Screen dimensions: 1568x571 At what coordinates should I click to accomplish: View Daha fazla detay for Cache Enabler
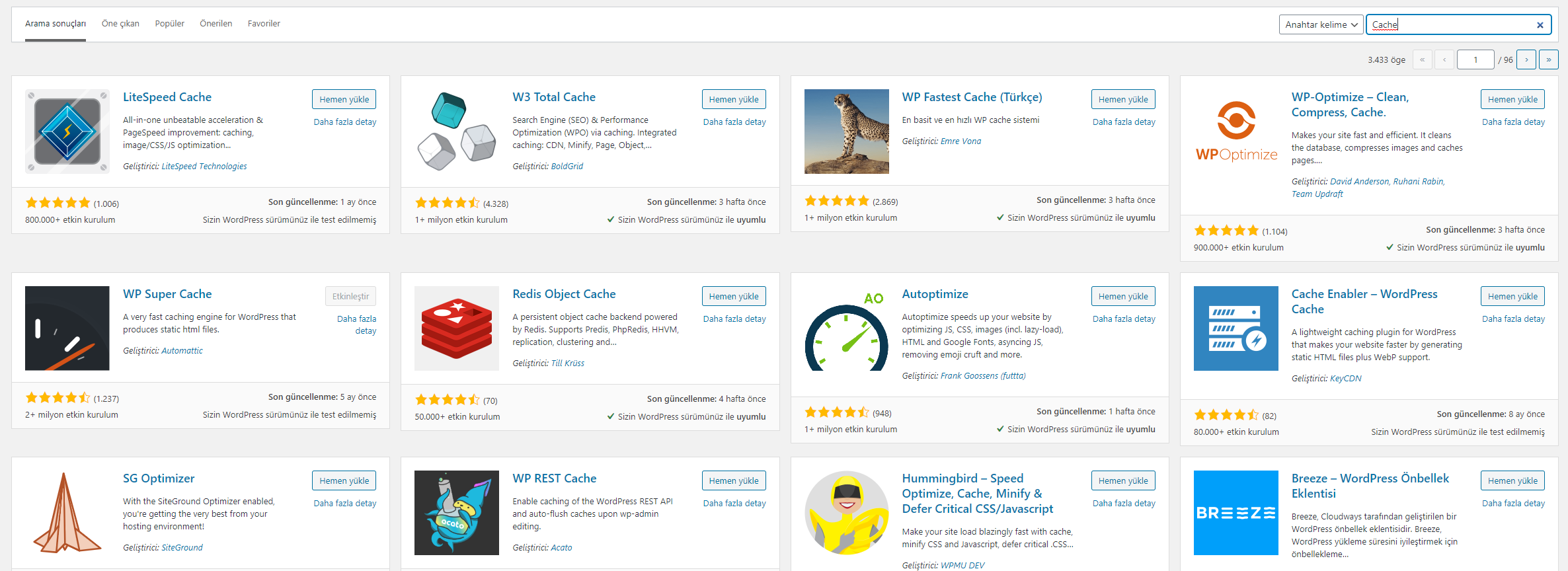pyautogui.click(x=1513, y=319)
